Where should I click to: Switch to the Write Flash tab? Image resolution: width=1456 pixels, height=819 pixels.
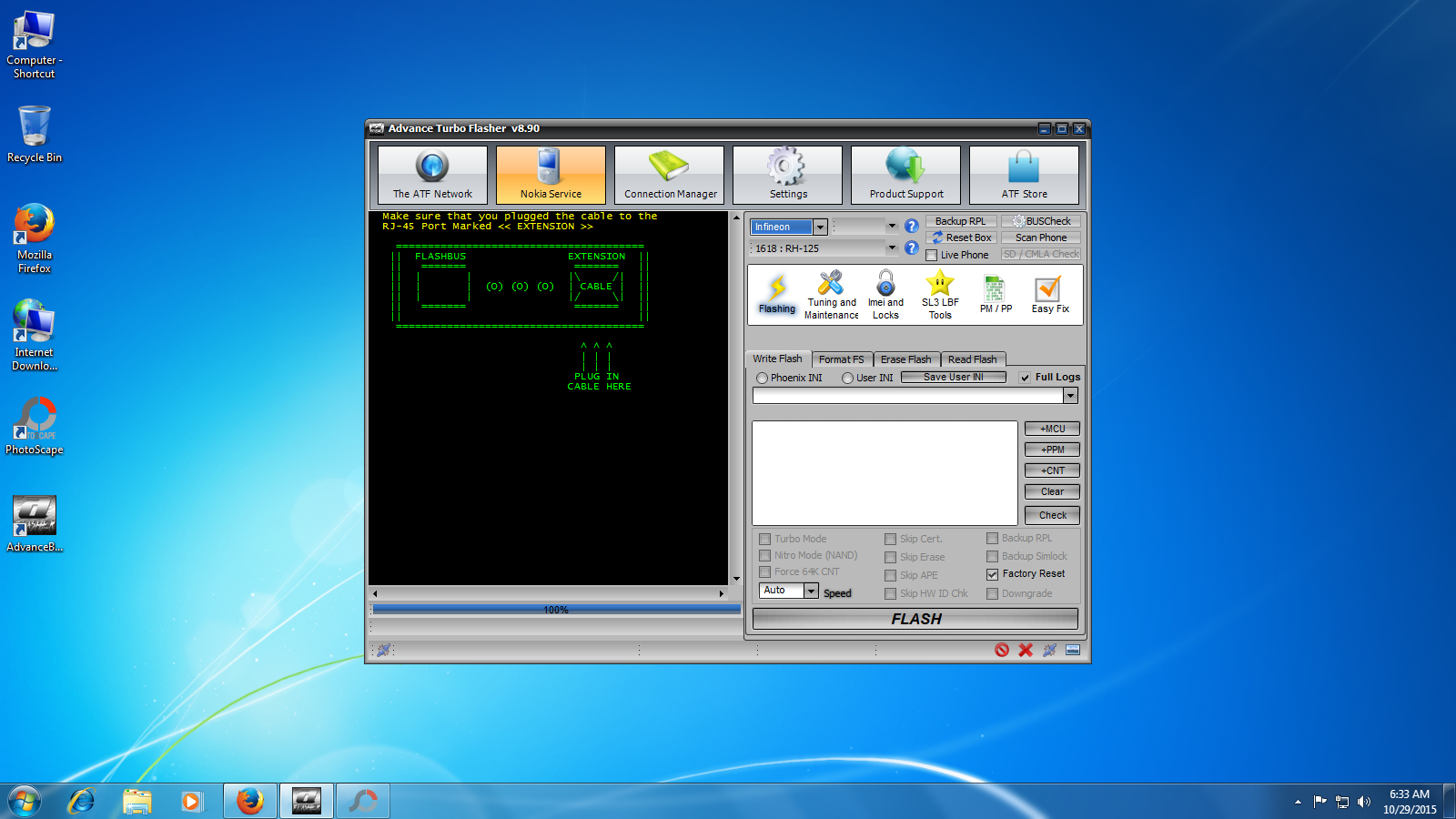tap(777, 359)
